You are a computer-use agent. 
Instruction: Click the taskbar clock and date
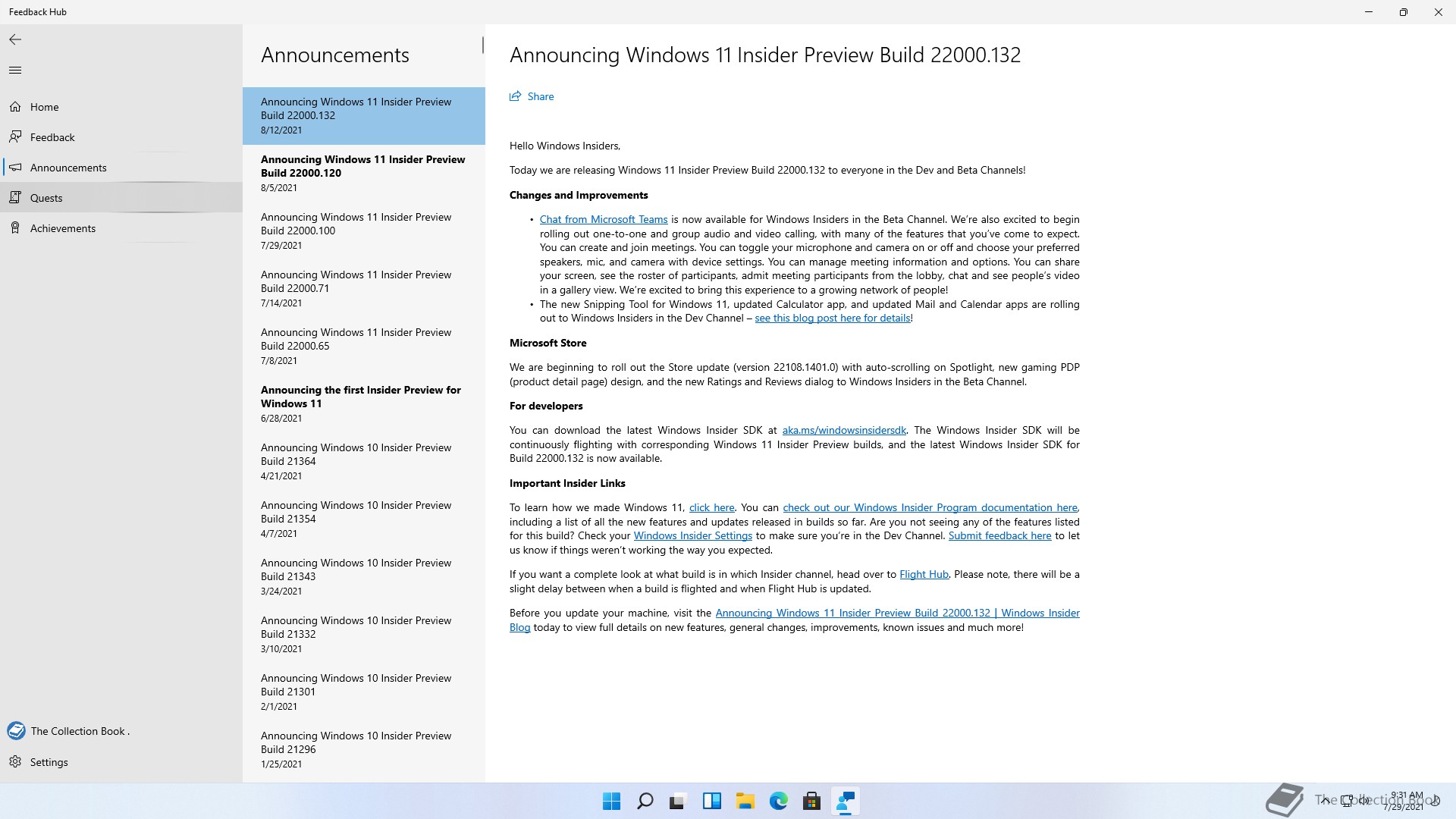coord(1403,801)
